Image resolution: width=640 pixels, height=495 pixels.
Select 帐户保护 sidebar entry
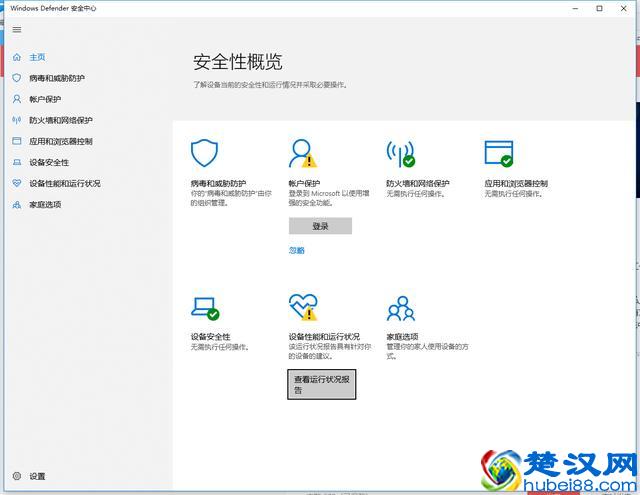coord(45,99)
